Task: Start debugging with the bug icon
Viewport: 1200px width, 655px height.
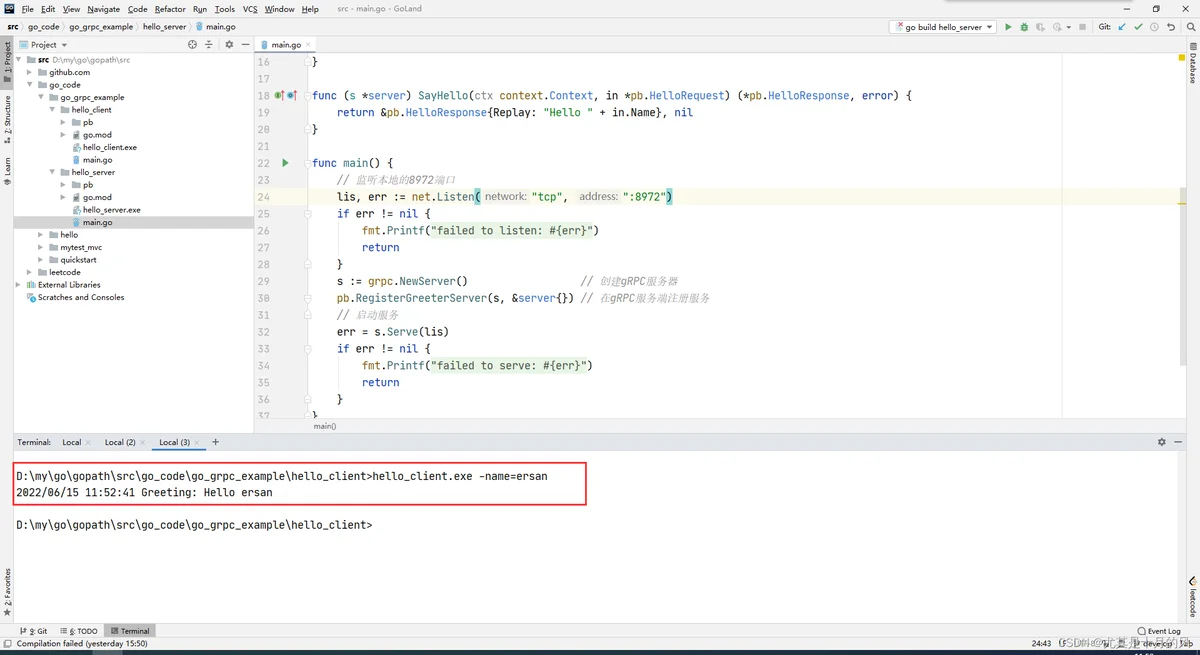Action: tap(1024, 27)
